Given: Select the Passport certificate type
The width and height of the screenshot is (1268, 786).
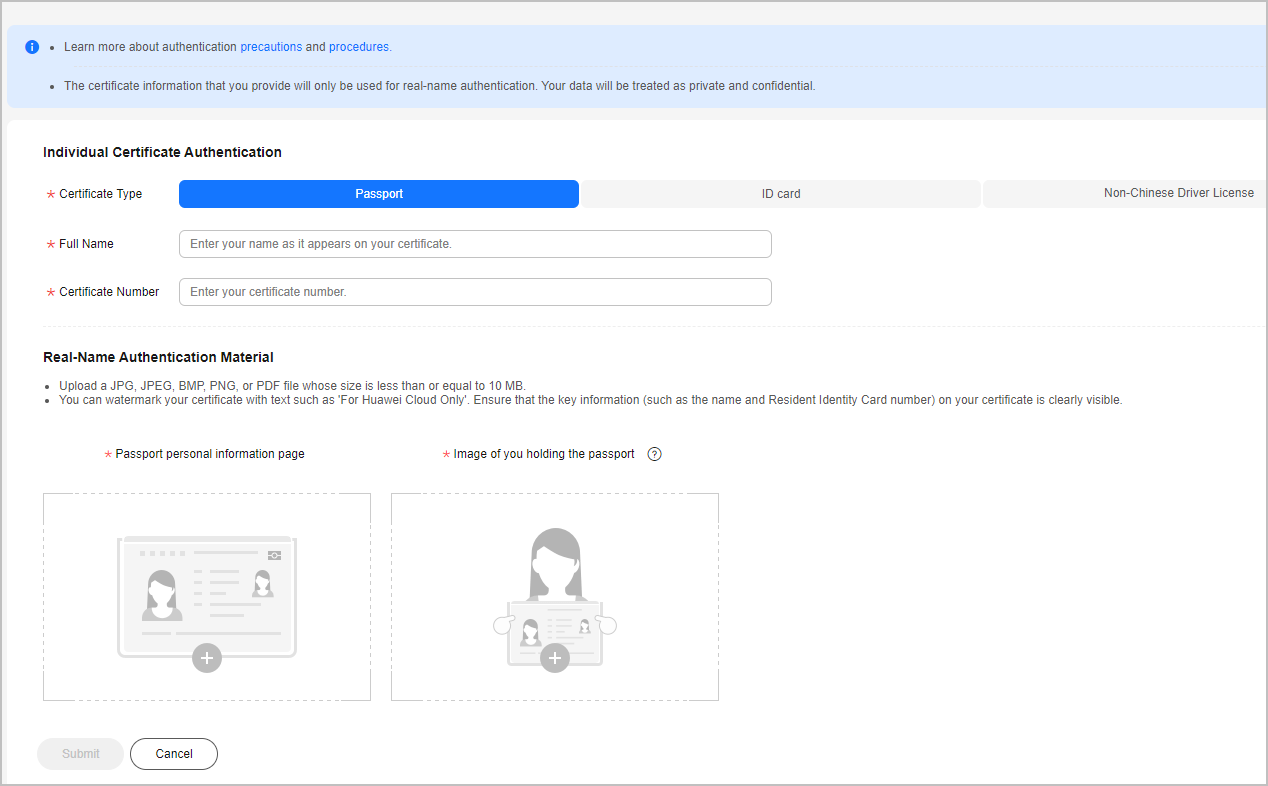Looking at the screenshot, I should coord(379,194).
